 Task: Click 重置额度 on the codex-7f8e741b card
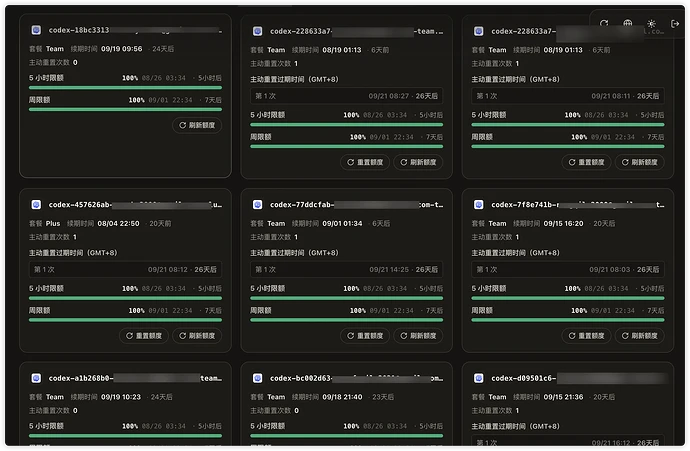586,336
